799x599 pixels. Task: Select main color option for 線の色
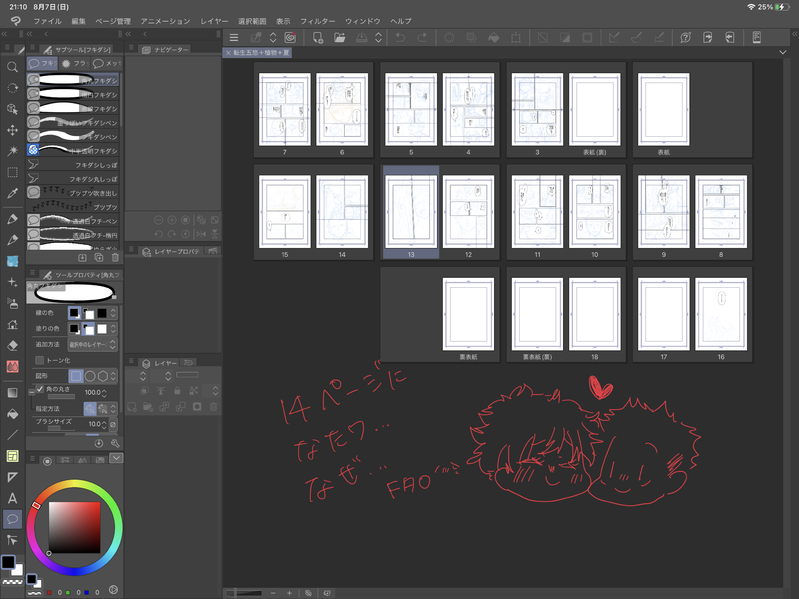pos(74,313)
